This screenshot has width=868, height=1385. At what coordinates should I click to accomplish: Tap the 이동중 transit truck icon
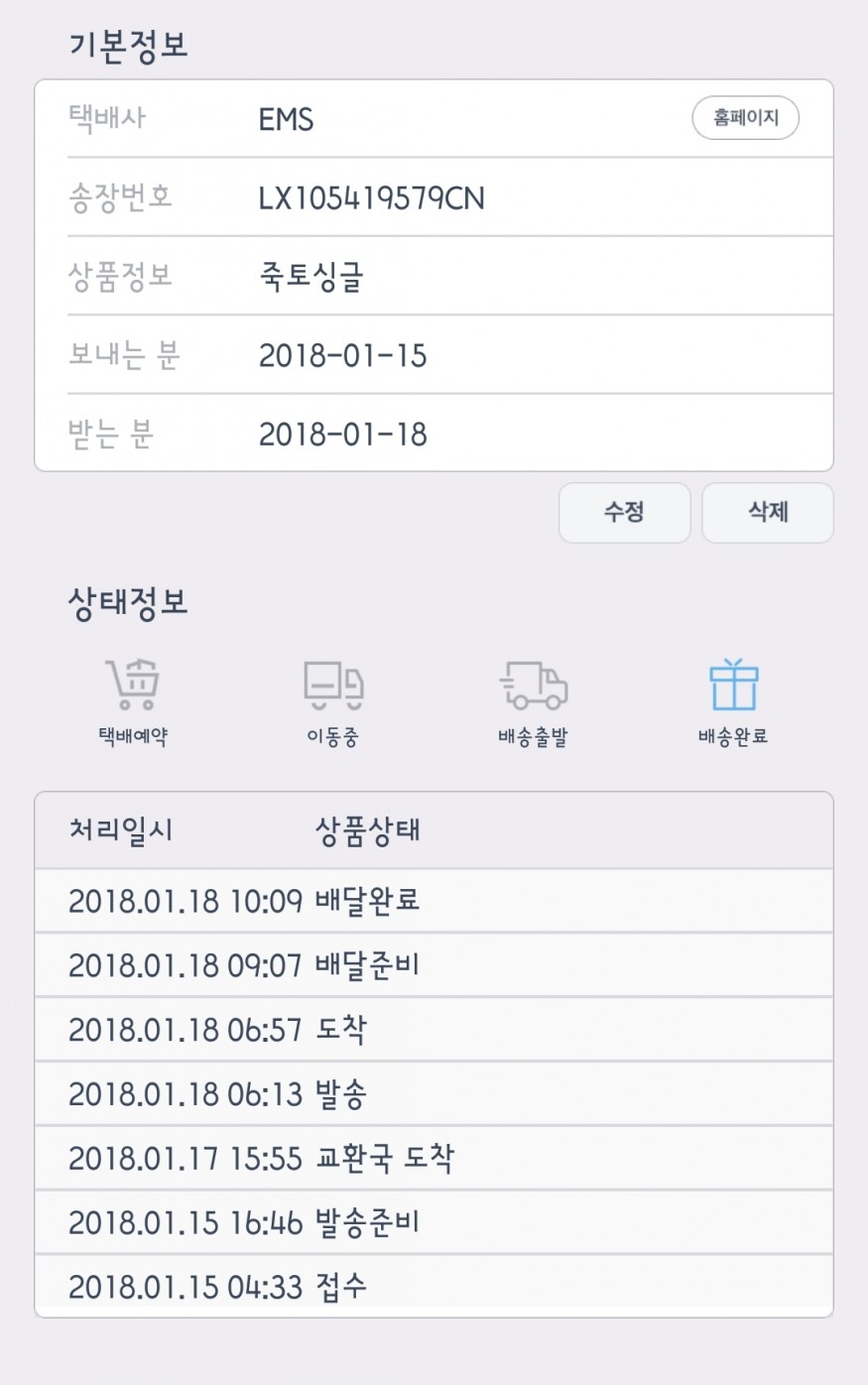pyautogui.click(x=332, y=685)
